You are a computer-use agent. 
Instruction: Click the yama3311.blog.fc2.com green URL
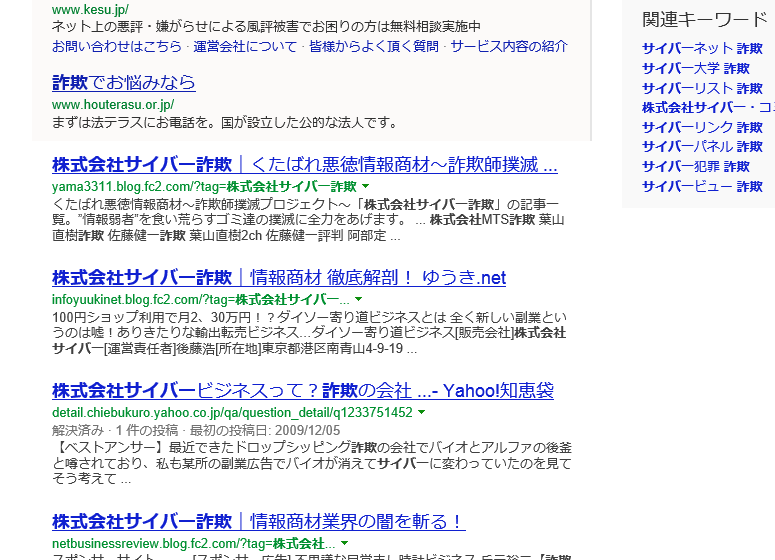click(204, 187)
